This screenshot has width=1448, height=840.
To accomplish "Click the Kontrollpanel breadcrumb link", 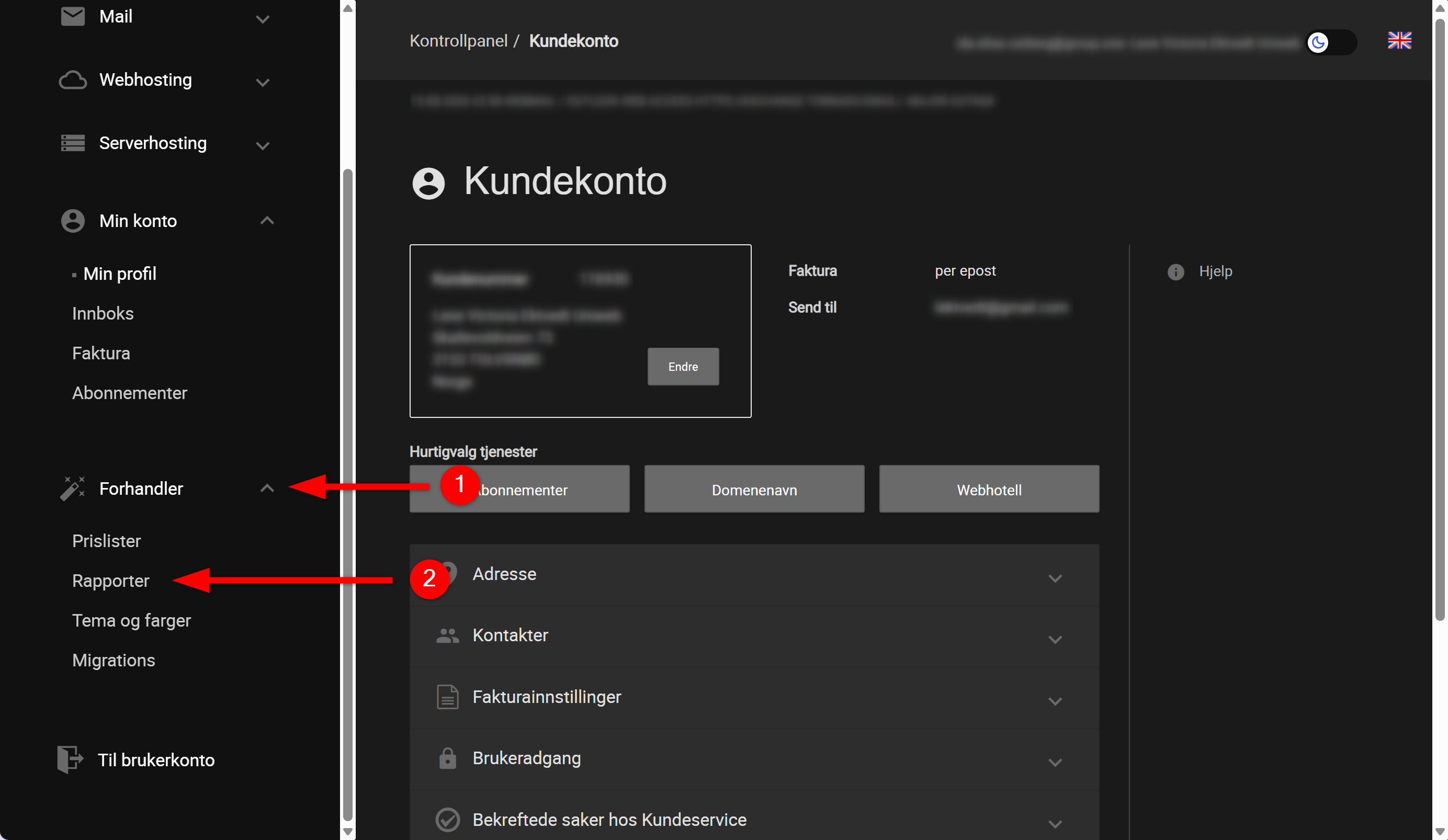I will 459,41.
